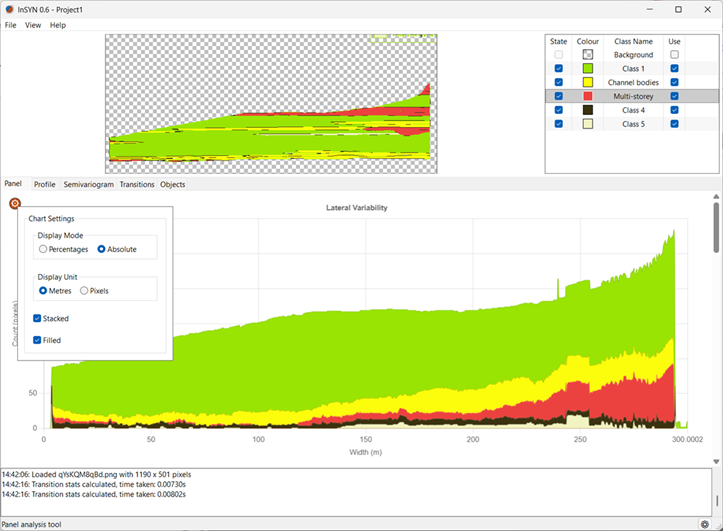Toggle the Use checkbox for Background
Screen dimensions: 723x531
674,55
